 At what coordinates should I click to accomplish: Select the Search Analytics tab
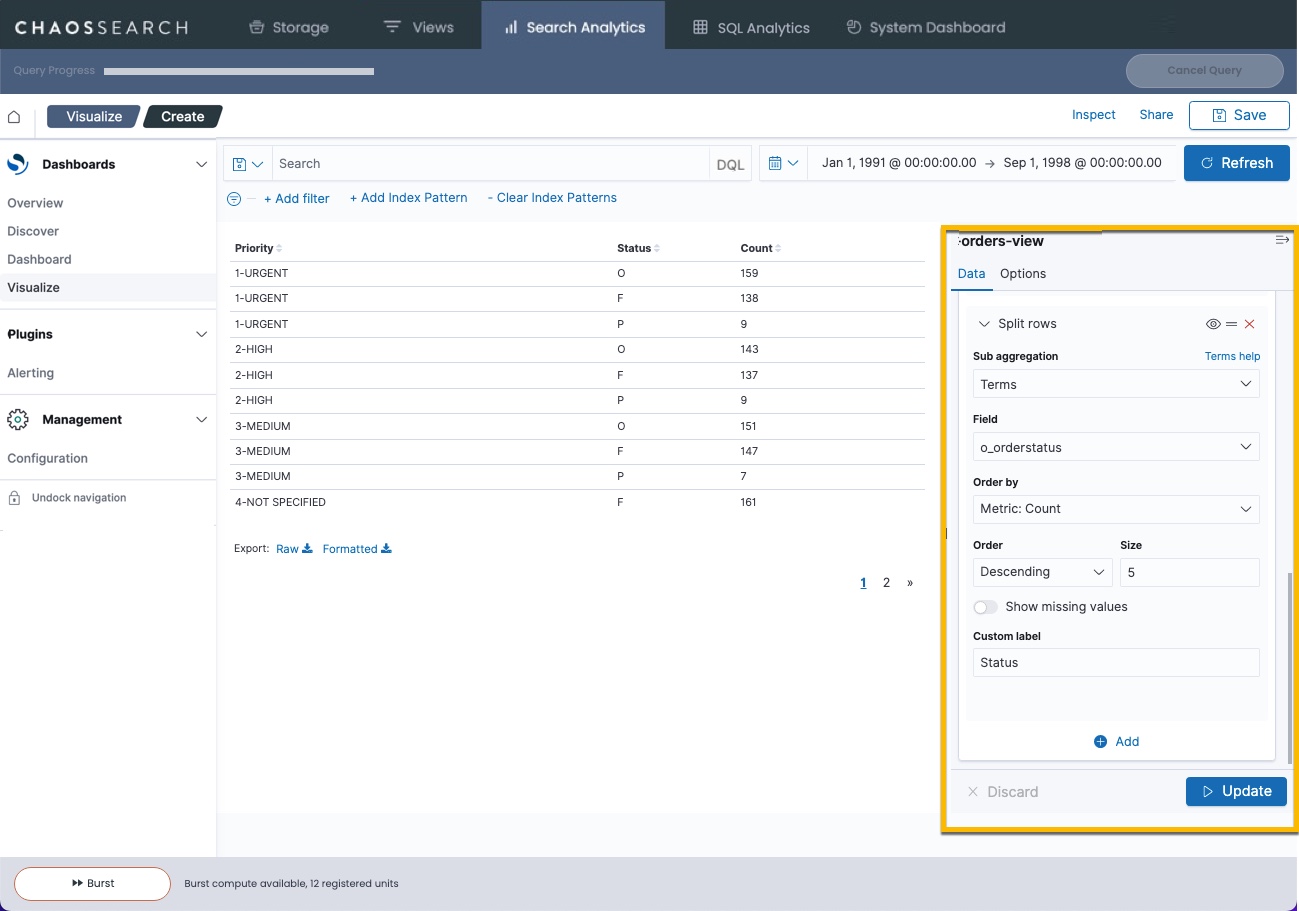573,25
